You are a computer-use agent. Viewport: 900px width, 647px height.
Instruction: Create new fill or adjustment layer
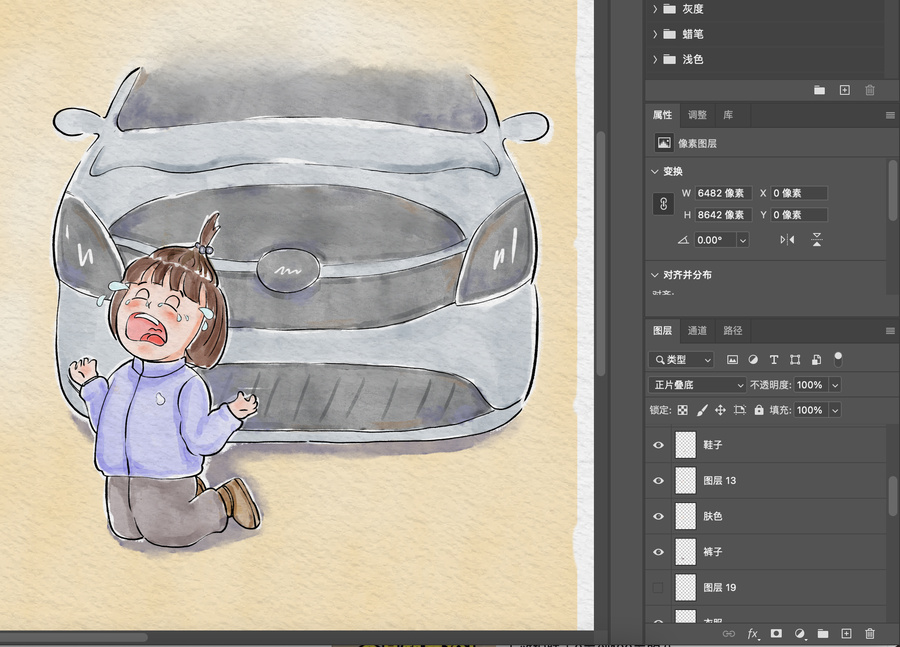tap(800, 633)
